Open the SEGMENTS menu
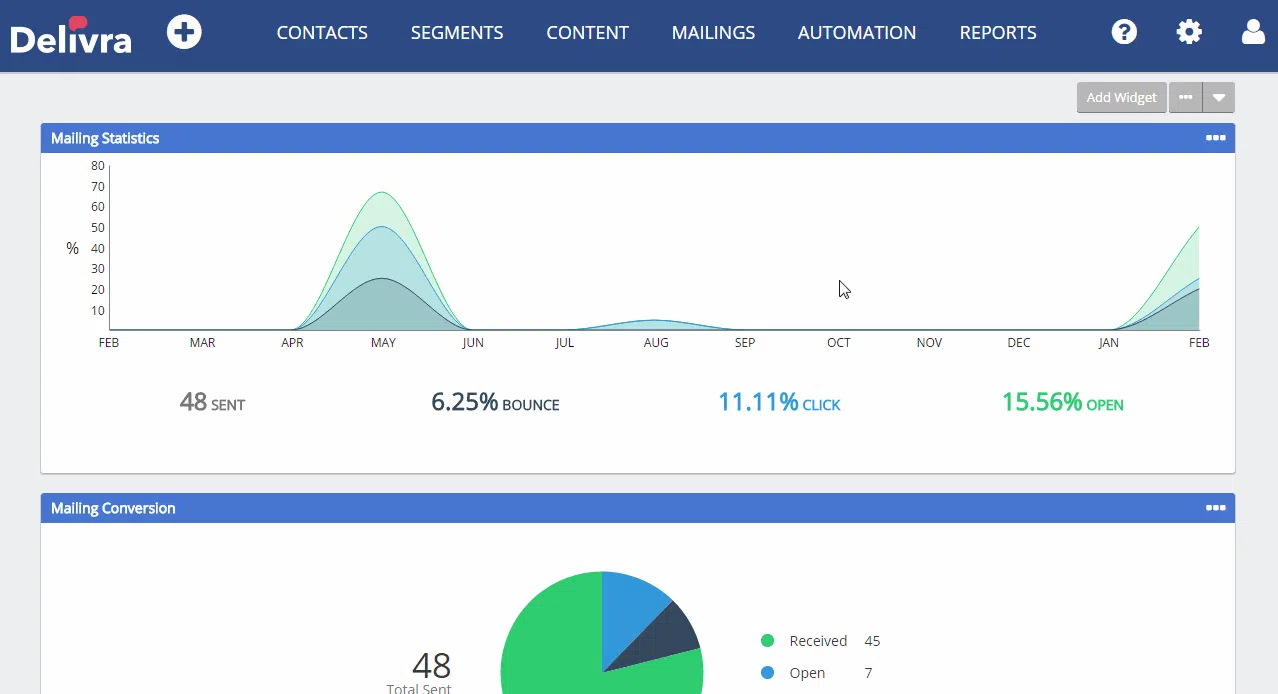 click(457, 33)
